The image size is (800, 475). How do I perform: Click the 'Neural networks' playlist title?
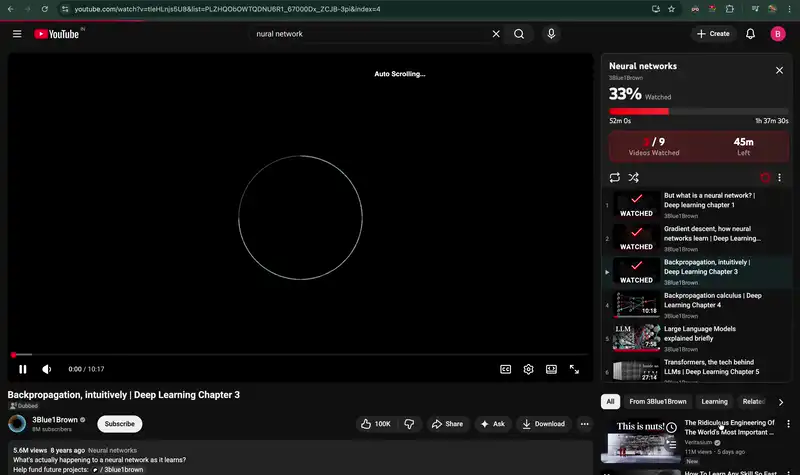pos(642,66)
